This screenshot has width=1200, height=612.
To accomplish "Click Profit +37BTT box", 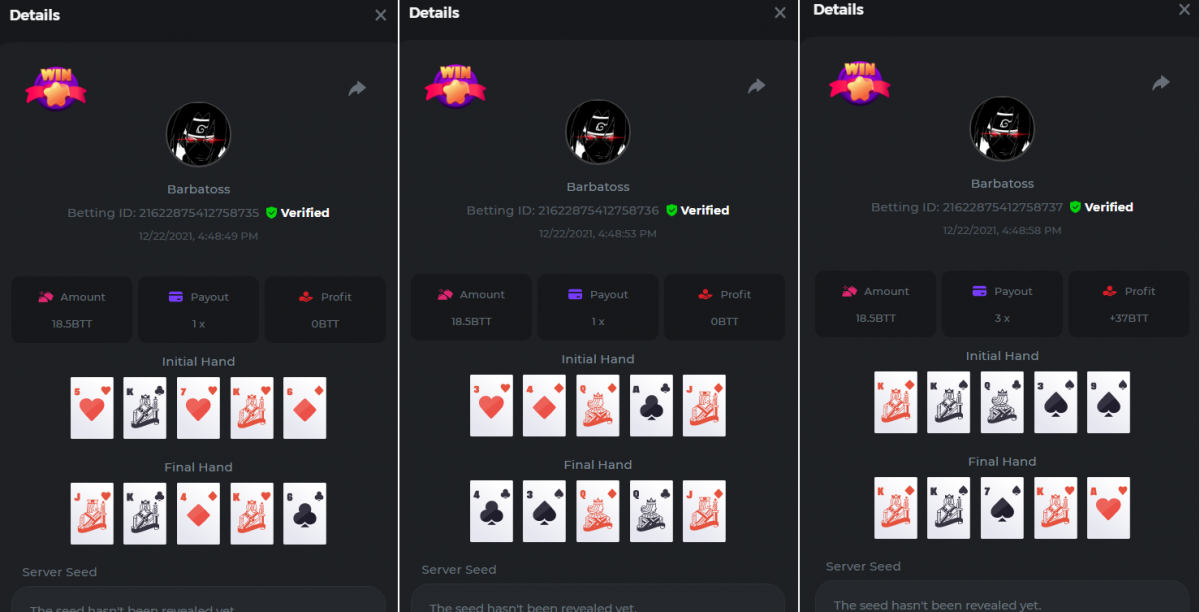I will pyautogui.click(x=1129, y=304).
